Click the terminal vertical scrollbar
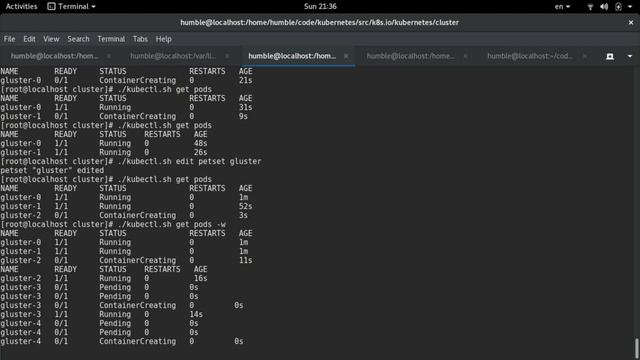 click(x=637, y=348)
